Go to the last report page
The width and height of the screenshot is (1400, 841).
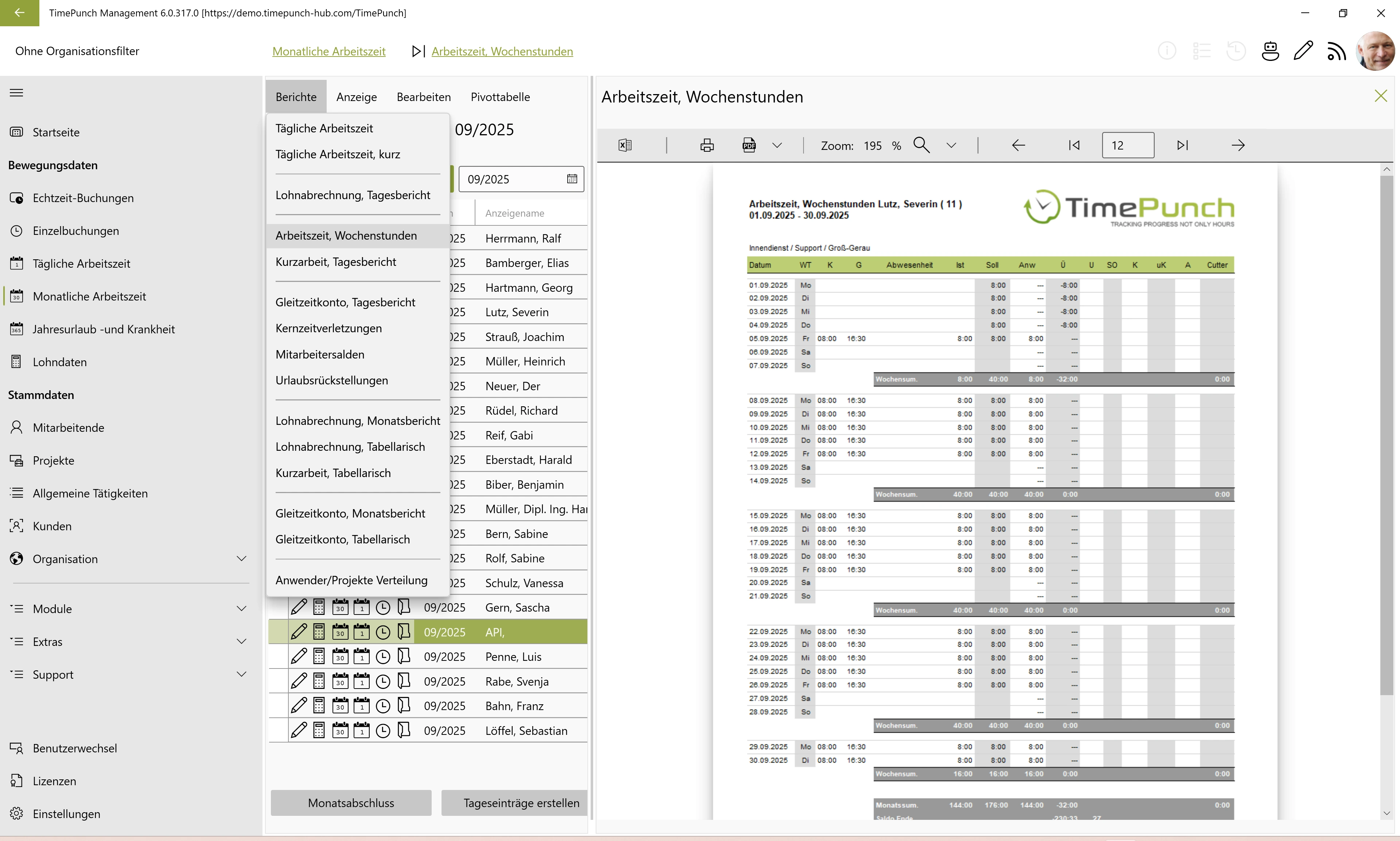(1182, 145)
